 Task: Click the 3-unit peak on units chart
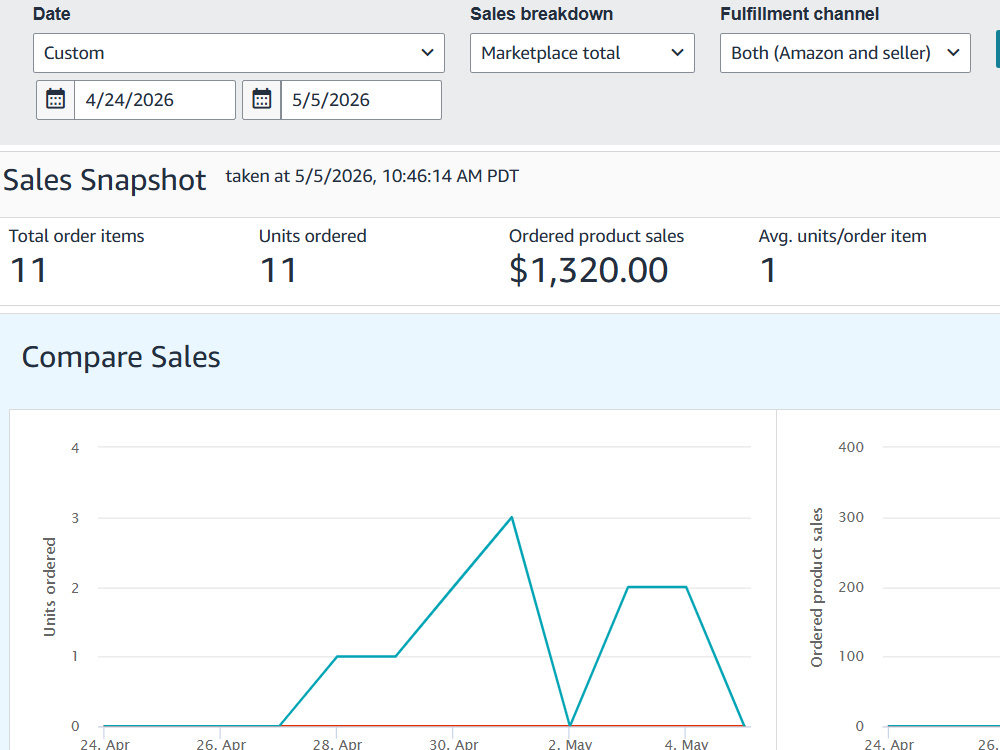tap(511, 517)
